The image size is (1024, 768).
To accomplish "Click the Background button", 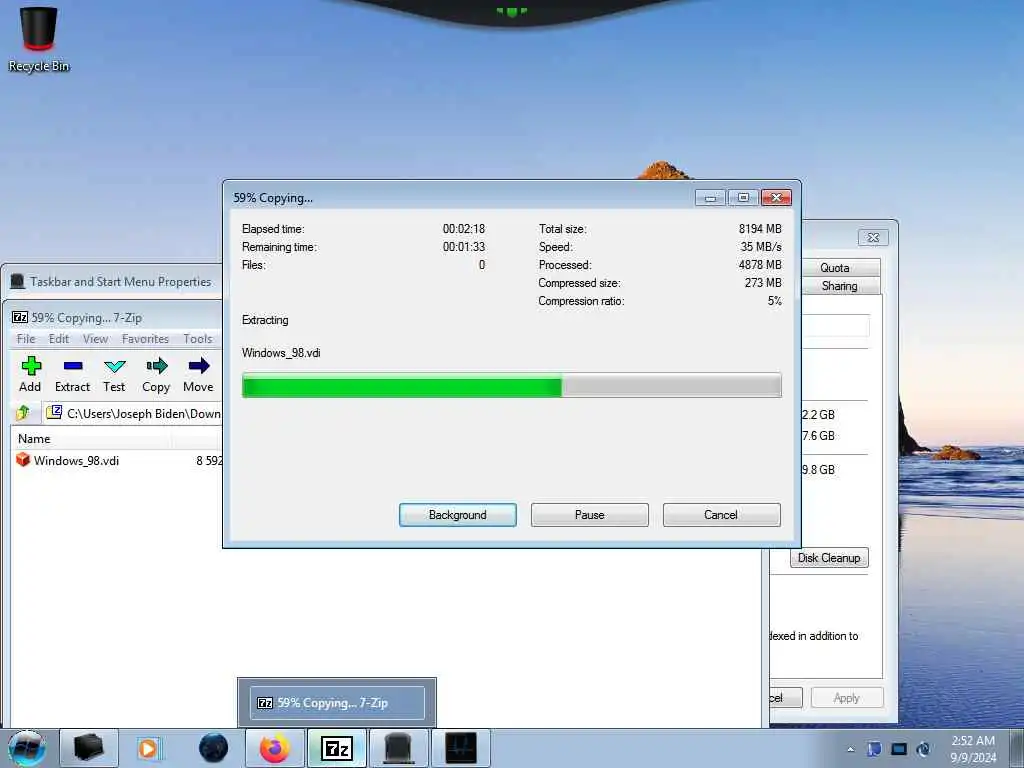I will click(x=458, y=515).
